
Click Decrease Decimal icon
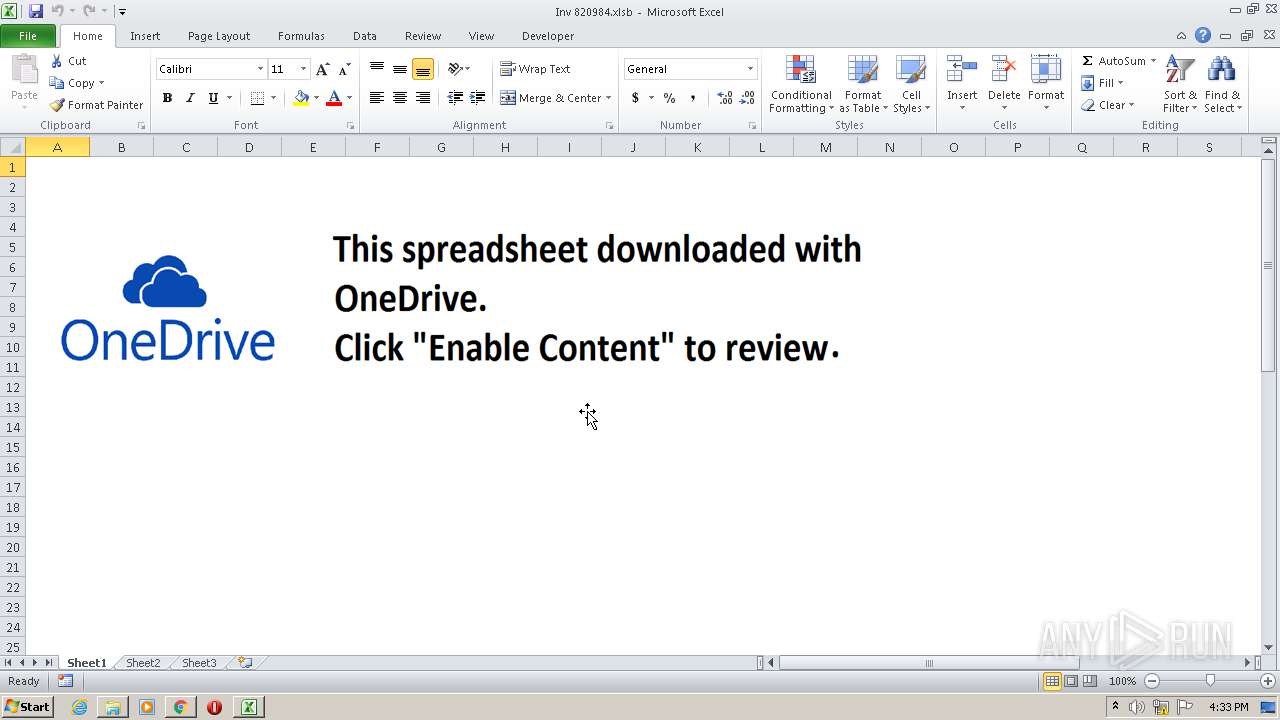747,98
